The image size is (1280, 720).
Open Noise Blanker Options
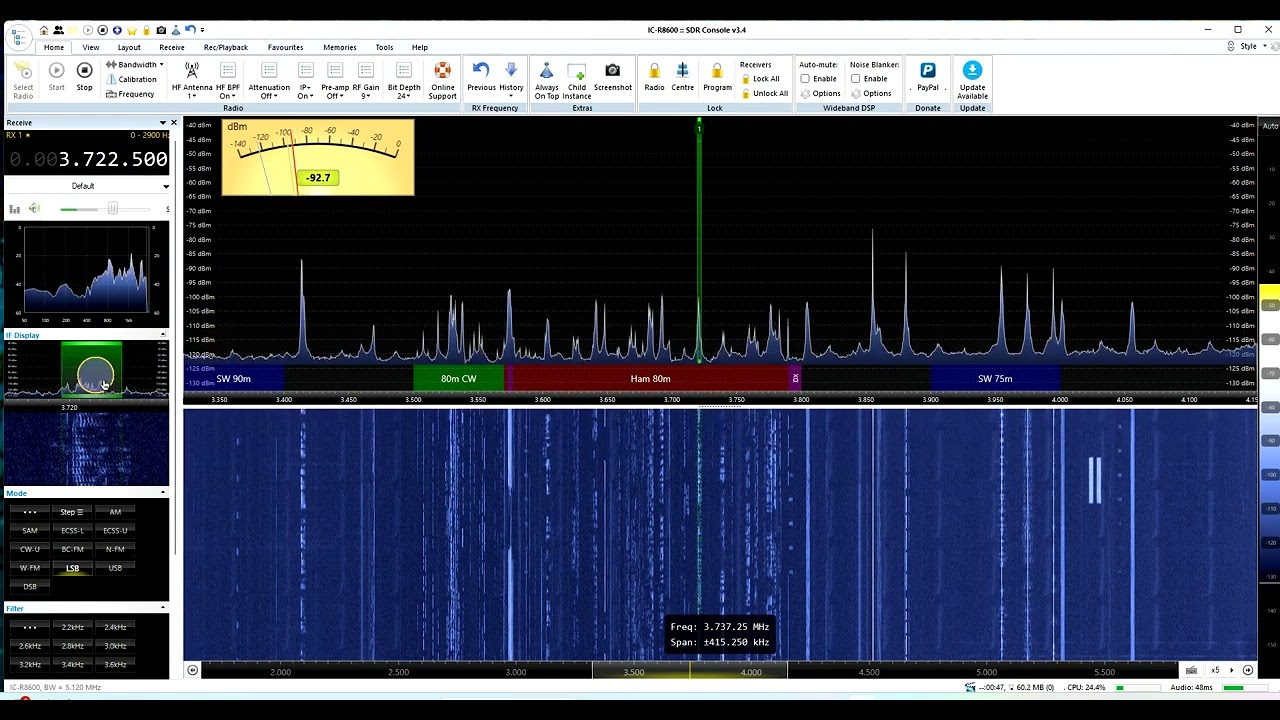pos(871,93)
